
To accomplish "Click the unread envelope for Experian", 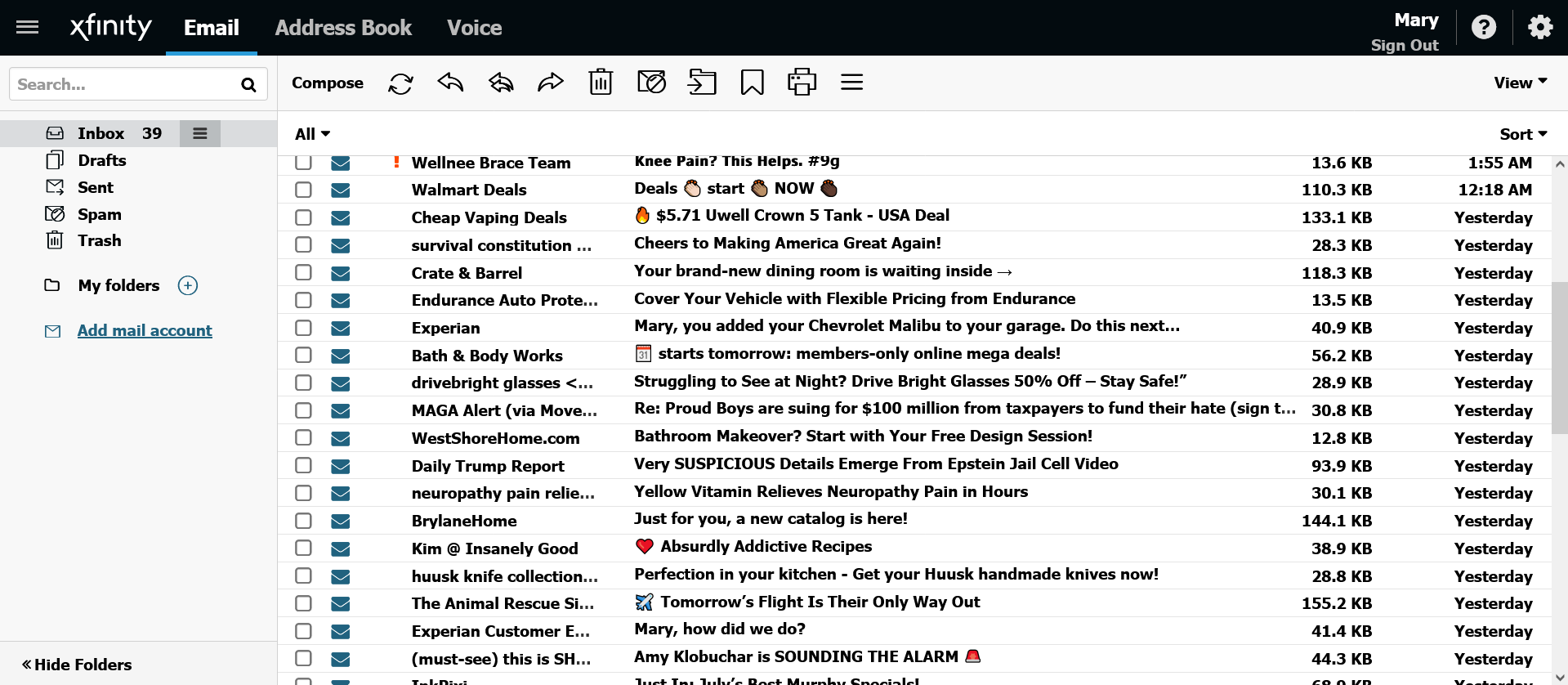I will pyautogui.click(x=341, y=328).
